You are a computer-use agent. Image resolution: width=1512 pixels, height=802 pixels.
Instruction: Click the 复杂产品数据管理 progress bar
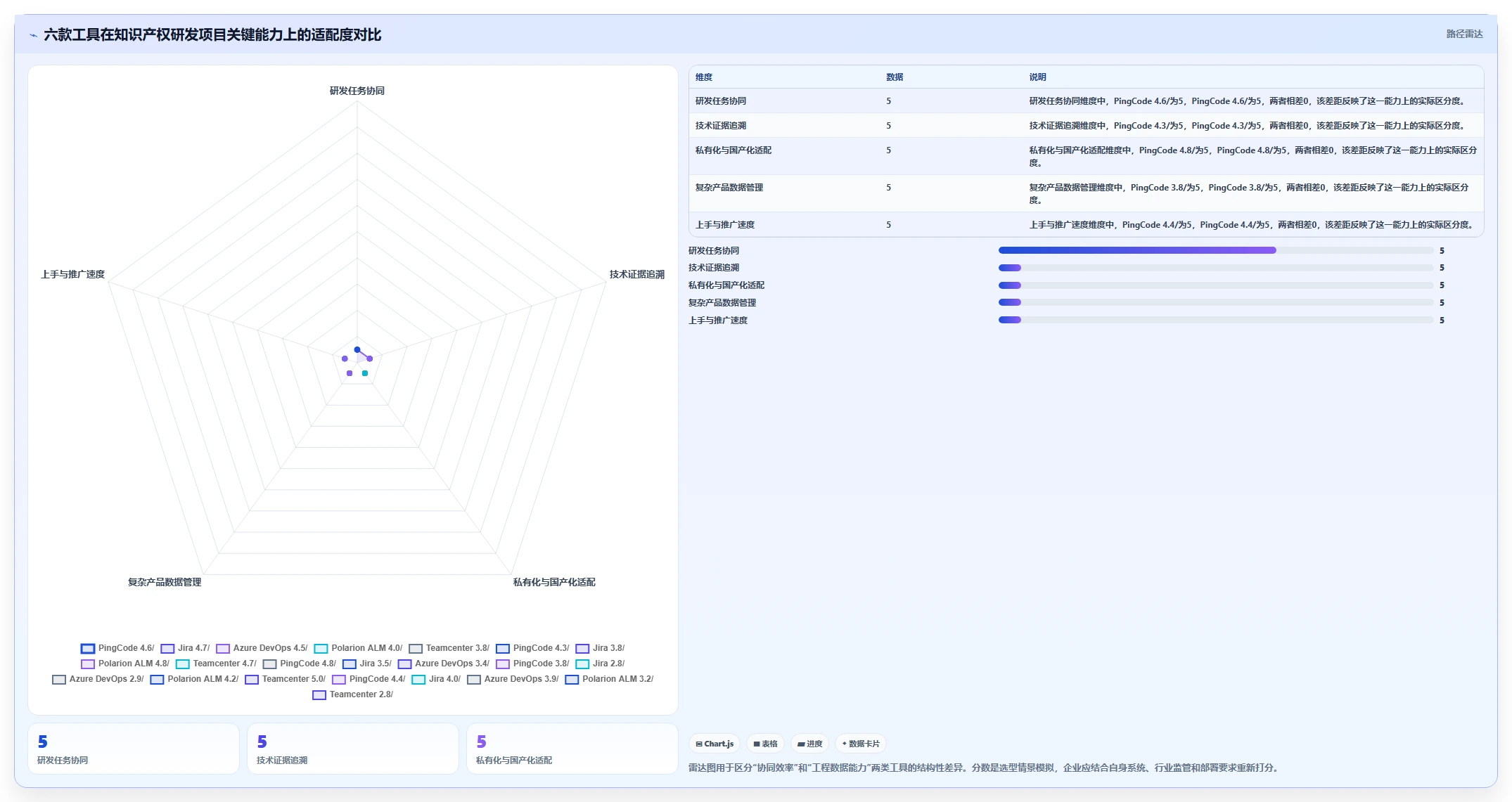point(1215,302)
